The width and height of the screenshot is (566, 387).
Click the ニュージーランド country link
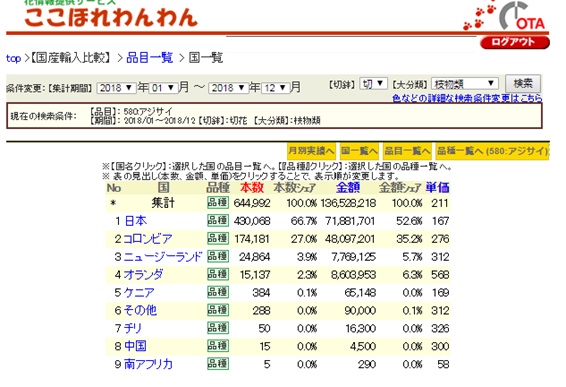click(163, 257)
